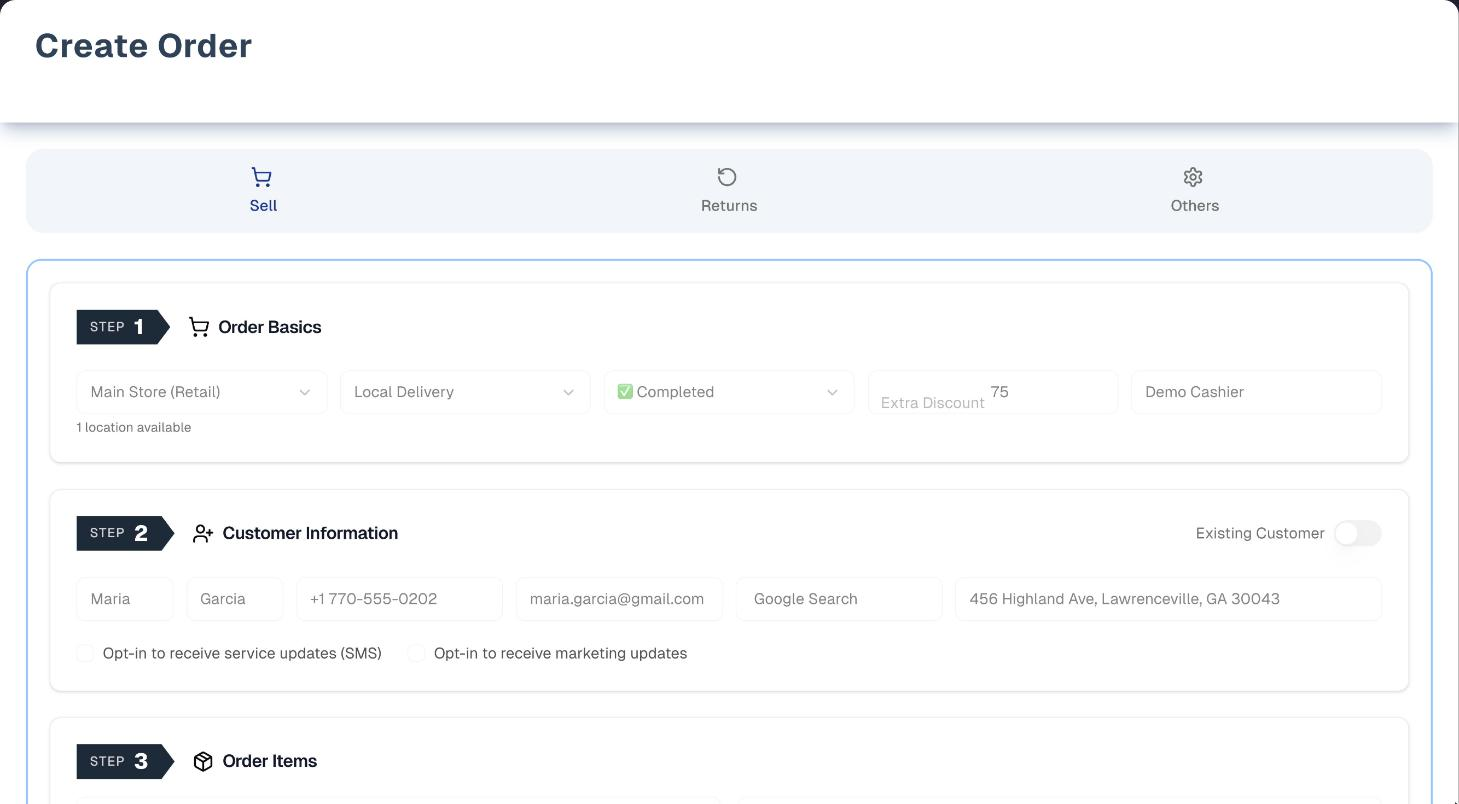Click the Create Order heading

tap(143, 46)
